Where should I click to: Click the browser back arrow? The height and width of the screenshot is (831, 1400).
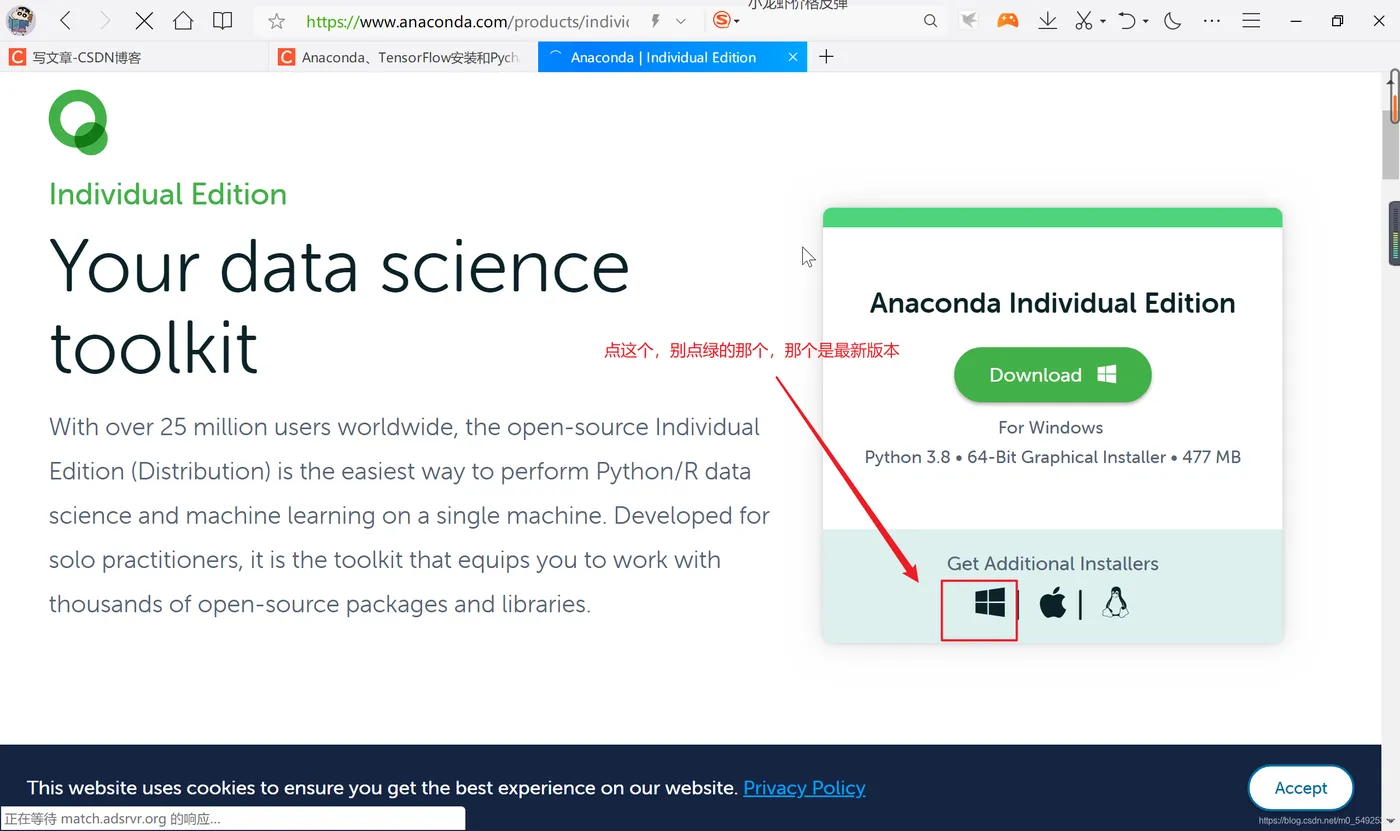point(65,21)
